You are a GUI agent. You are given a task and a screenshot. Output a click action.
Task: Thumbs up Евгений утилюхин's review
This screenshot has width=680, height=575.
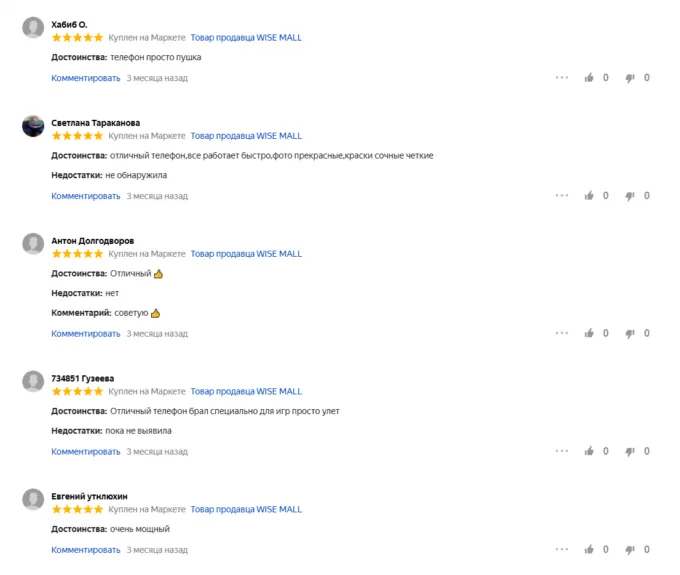tap(590, 549)
